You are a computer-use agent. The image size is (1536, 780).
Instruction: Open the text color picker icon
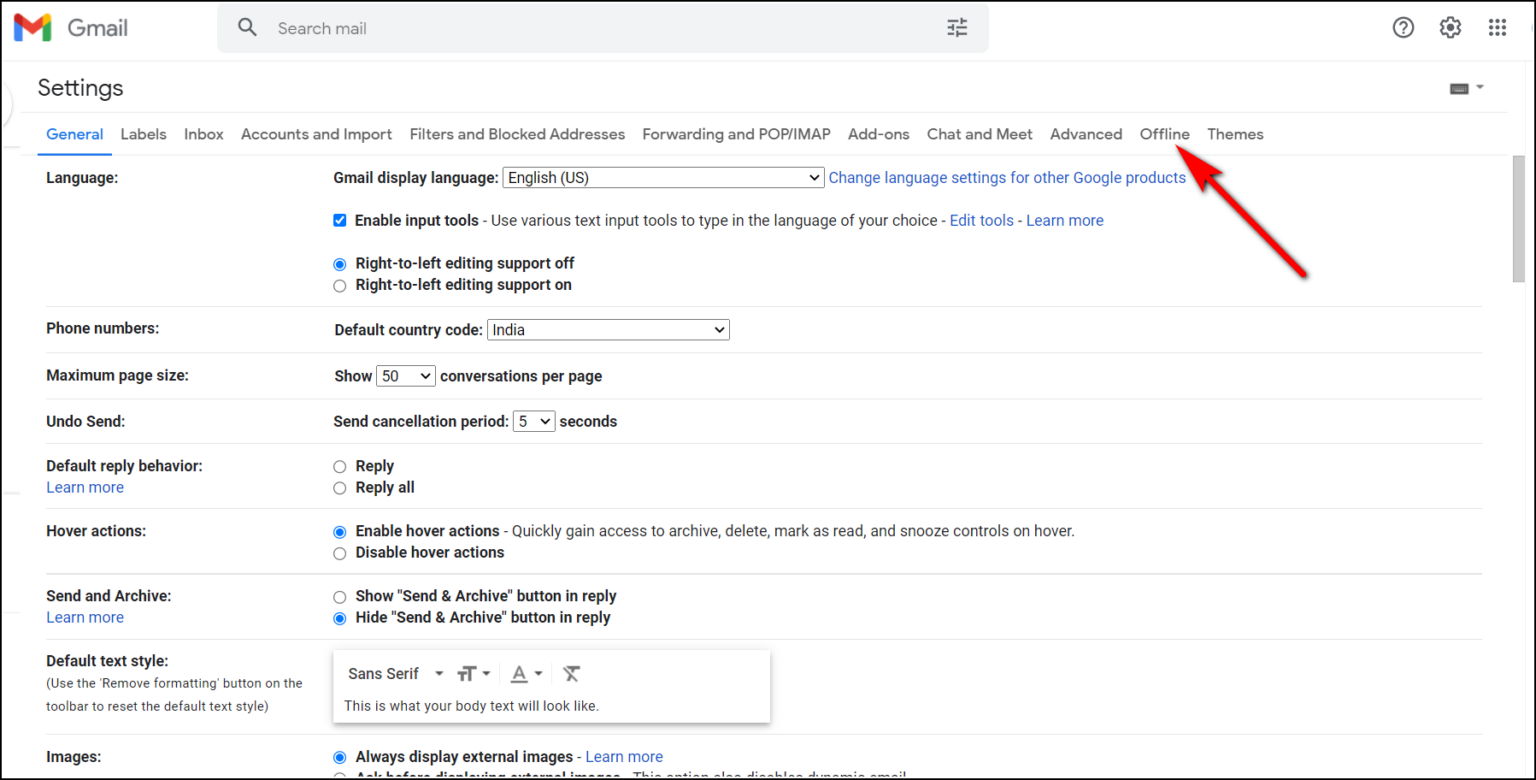521,673
